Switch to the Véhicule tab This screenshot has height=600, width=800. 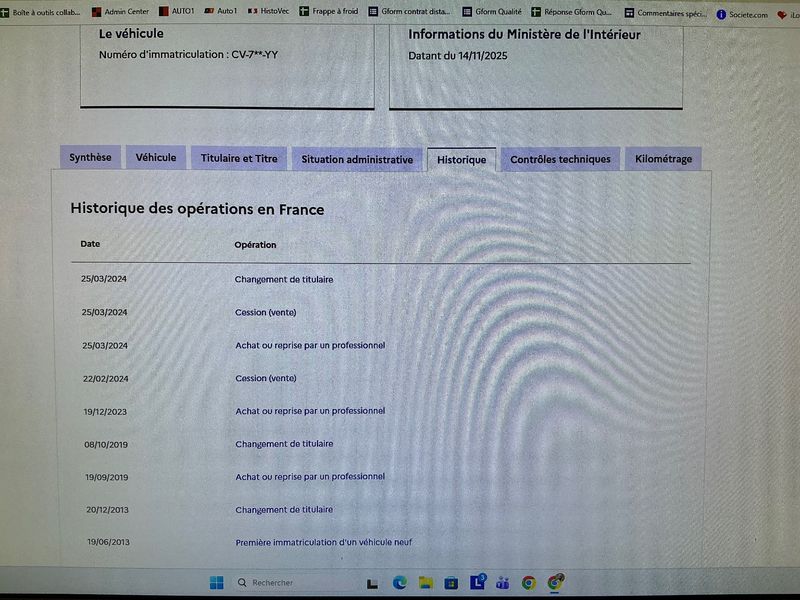[x=156, y=158]
